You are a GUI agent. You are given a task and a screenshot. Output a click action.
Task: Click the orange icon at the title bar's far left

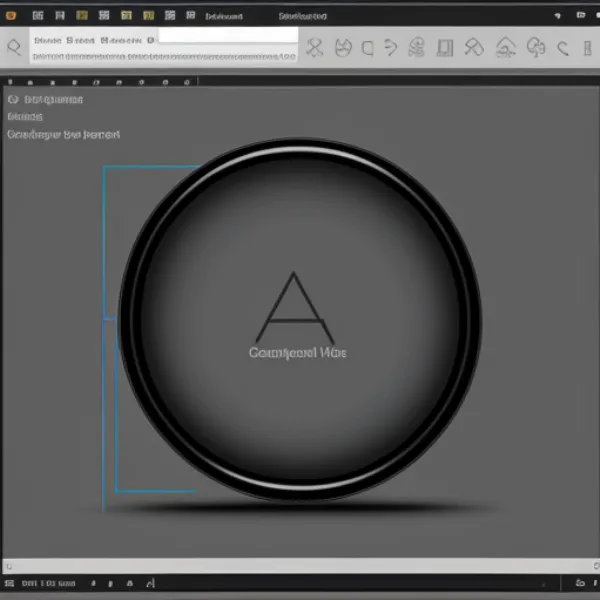(11, 16)
